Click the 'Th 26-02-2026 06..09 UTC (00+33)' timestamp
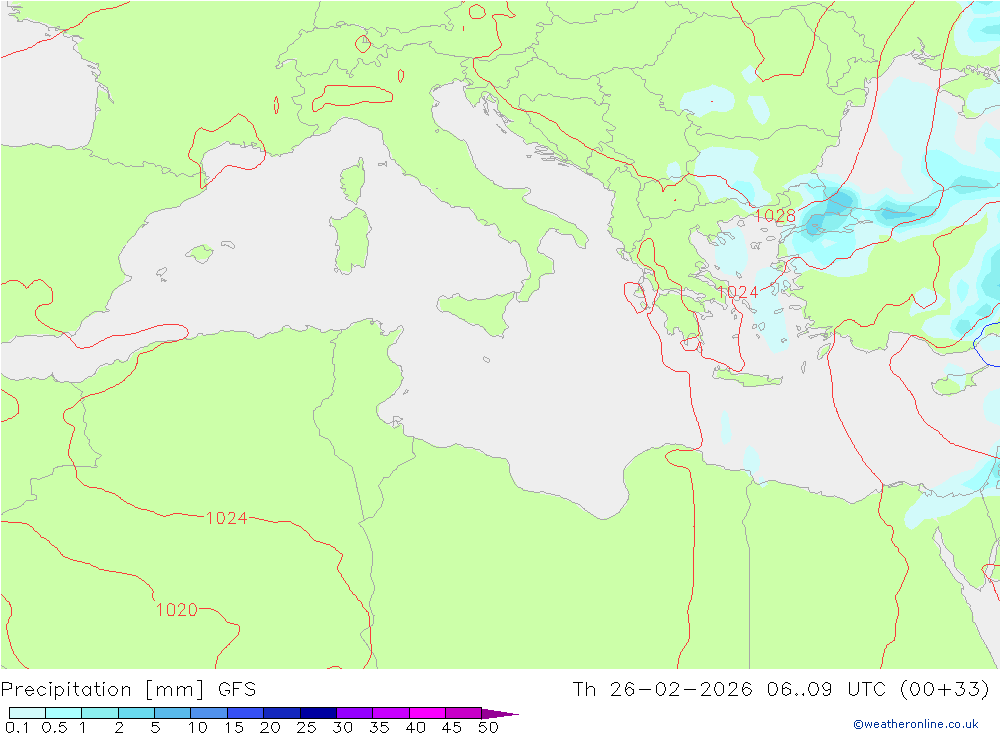The width and height of the screenshot is (1000, 733). (781, 690)
